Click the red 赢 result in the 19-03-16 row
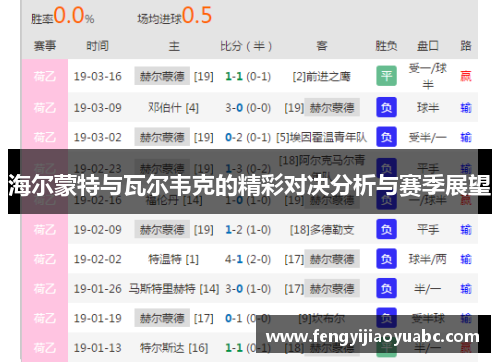This screenshot has width=500, height=362. [466, 76]
